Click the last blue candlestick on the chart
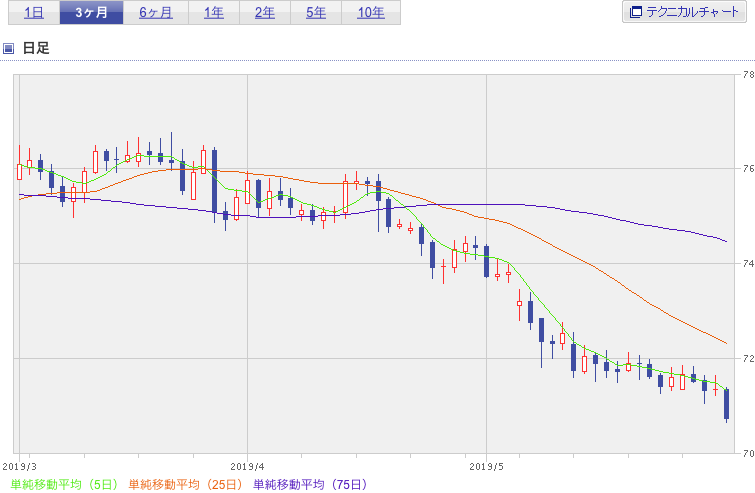This screenshot has width=755, height=493. coord(727,404)
